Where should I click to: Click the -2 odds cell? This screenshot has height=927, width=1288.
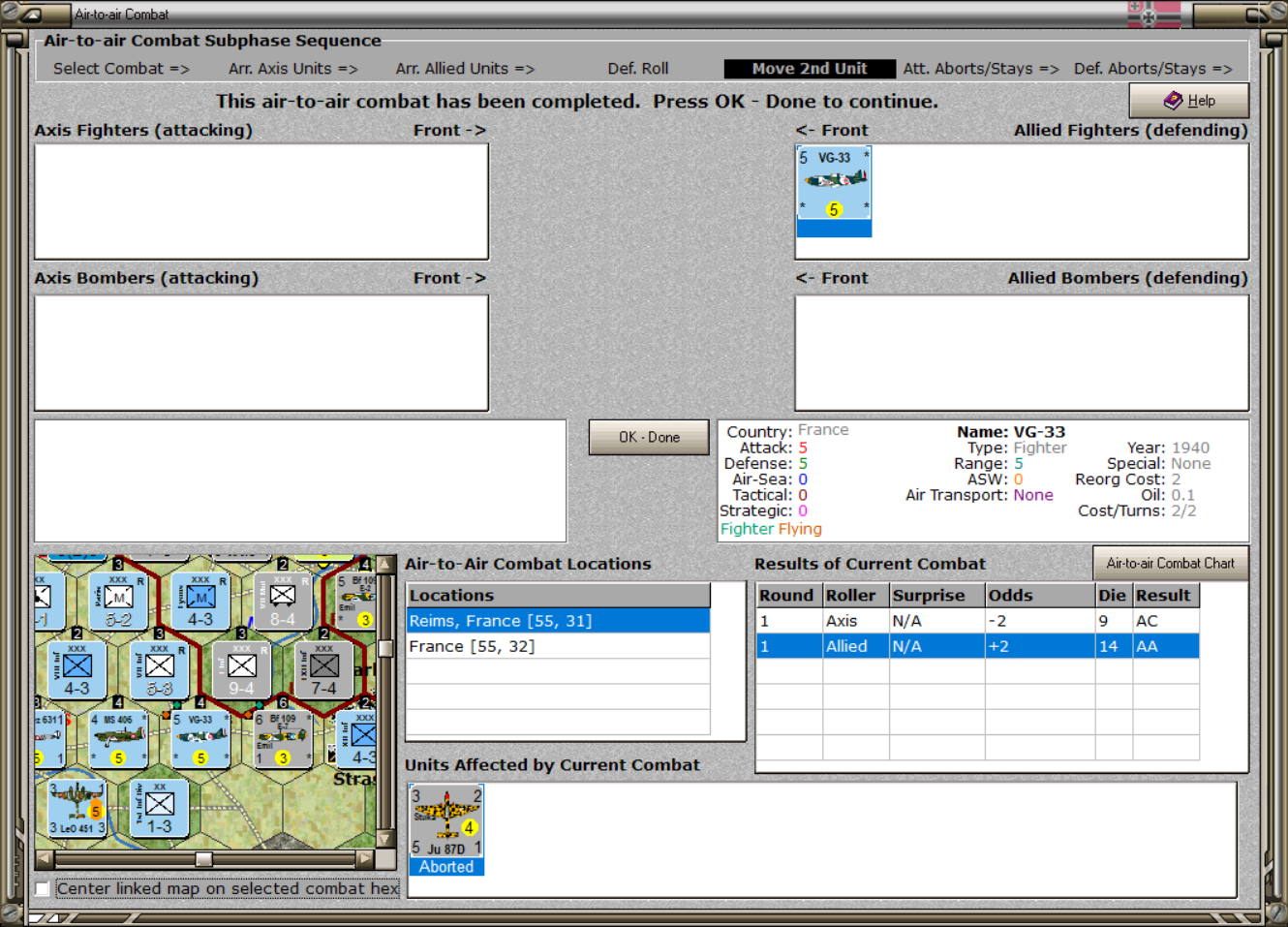pos(1040,621)
